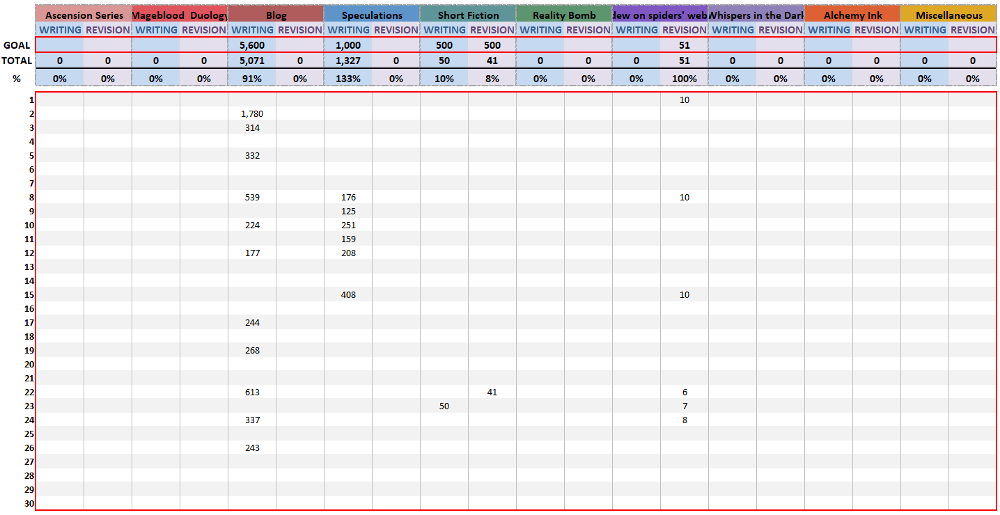Select the 91% Blog percentage cell
The height and width of the screenshot is (515, 1000).
point(252,78)
